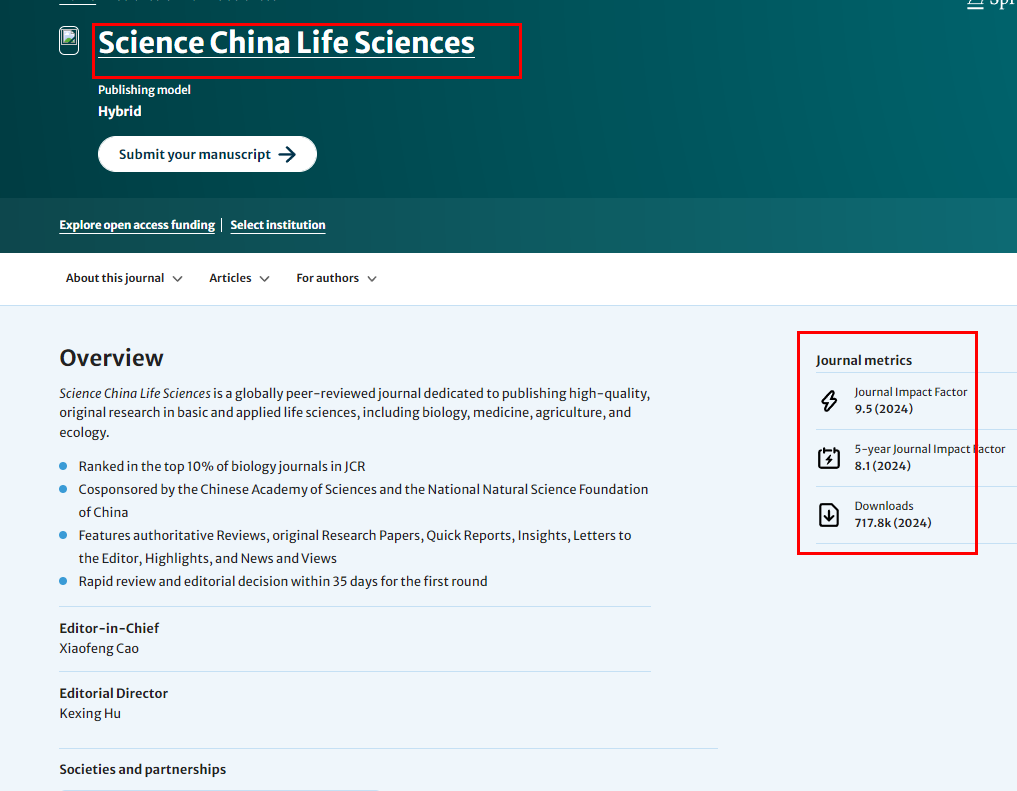This screenshot has width=1017, height=791.
Task: Select the About this journal menu item
Action: click(113, 278)
